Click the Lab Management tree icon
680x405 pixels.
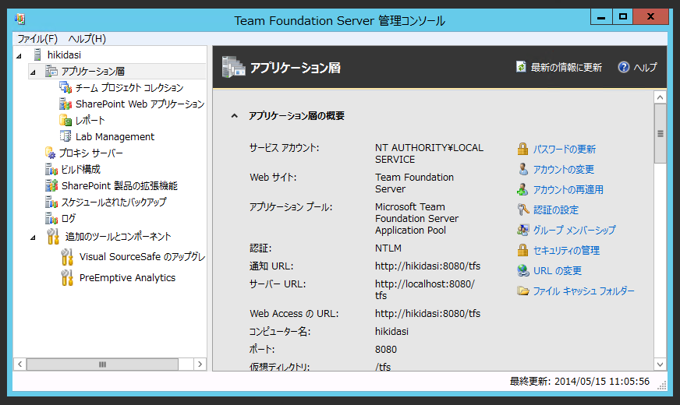coord(65,137)
